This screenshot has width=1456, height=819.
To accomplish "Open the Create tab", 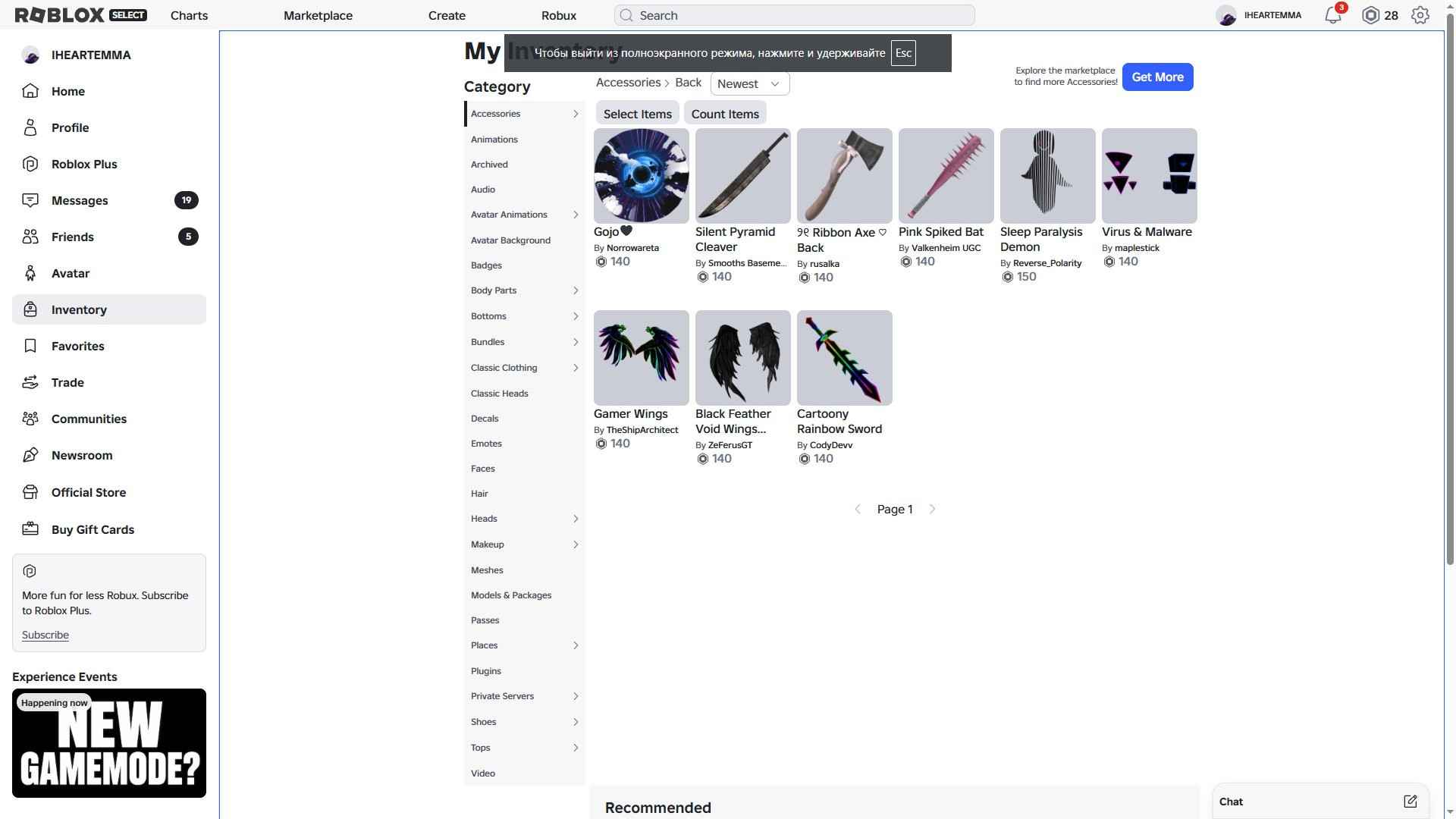I will [x=447, y=15].
